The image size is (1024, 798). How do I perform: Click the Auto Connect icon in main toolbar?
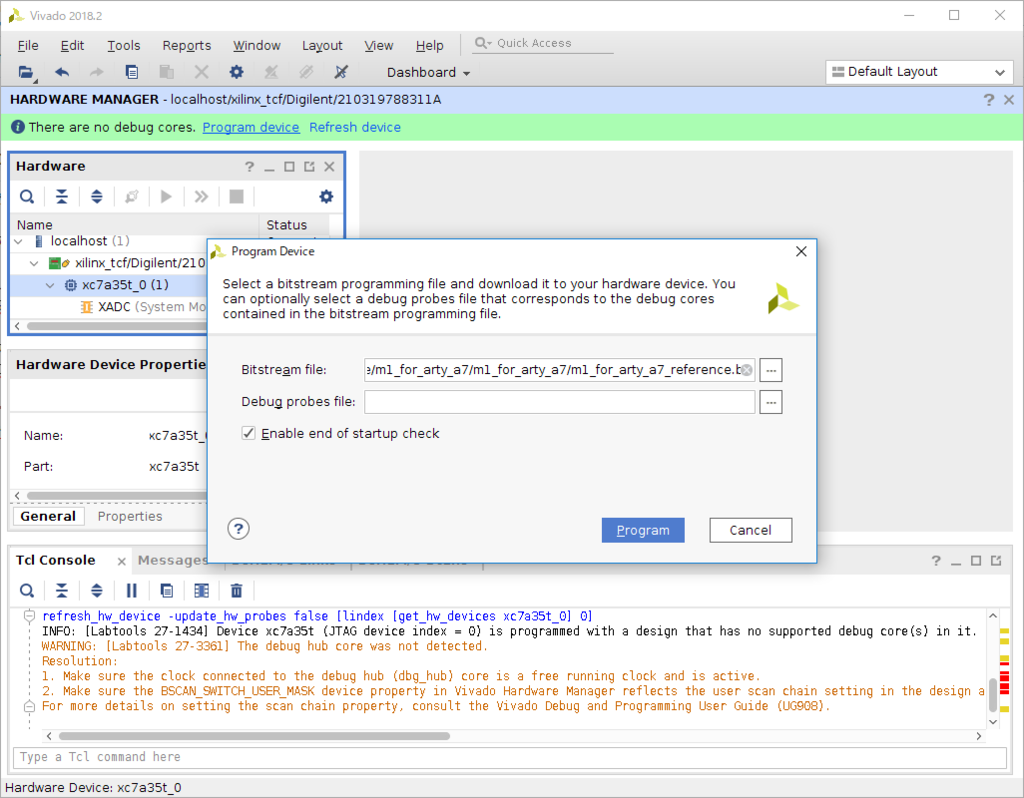(341, 72)
